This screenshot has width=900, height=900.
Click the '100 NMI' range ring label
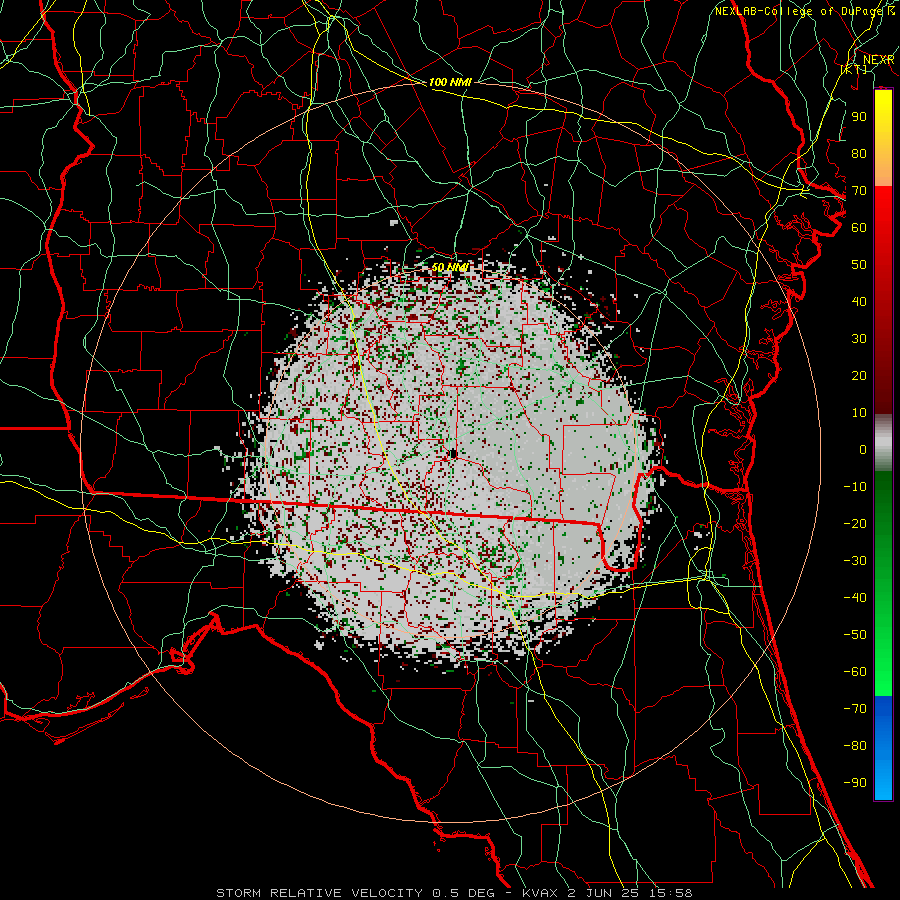450,83
